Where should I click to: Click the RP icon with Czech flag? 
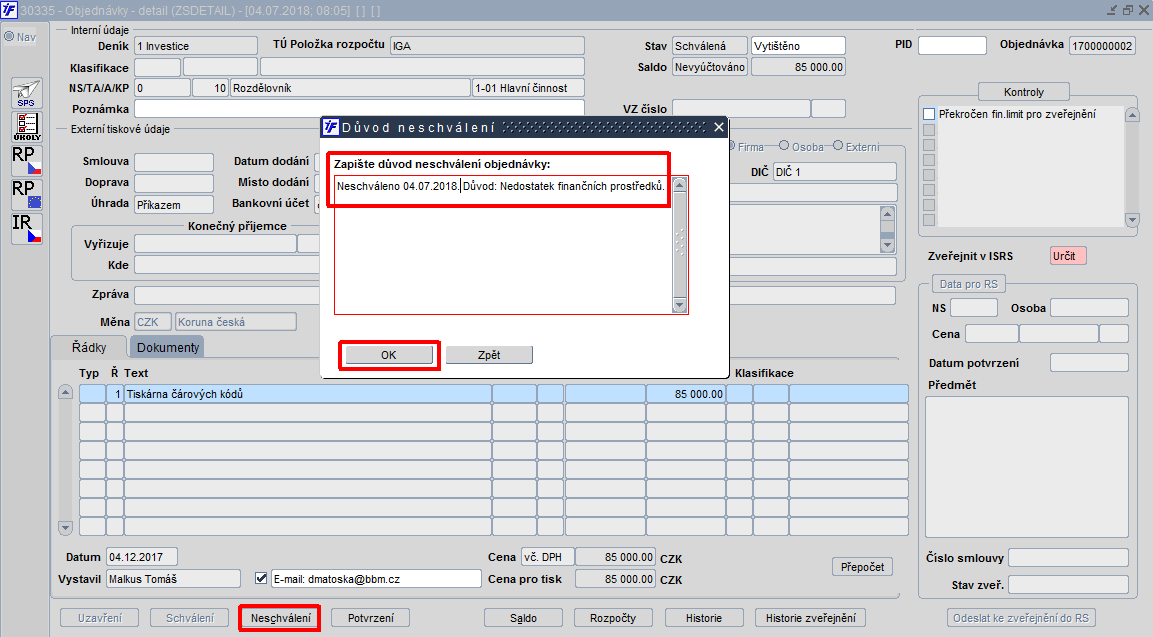(x=26, y=160)
